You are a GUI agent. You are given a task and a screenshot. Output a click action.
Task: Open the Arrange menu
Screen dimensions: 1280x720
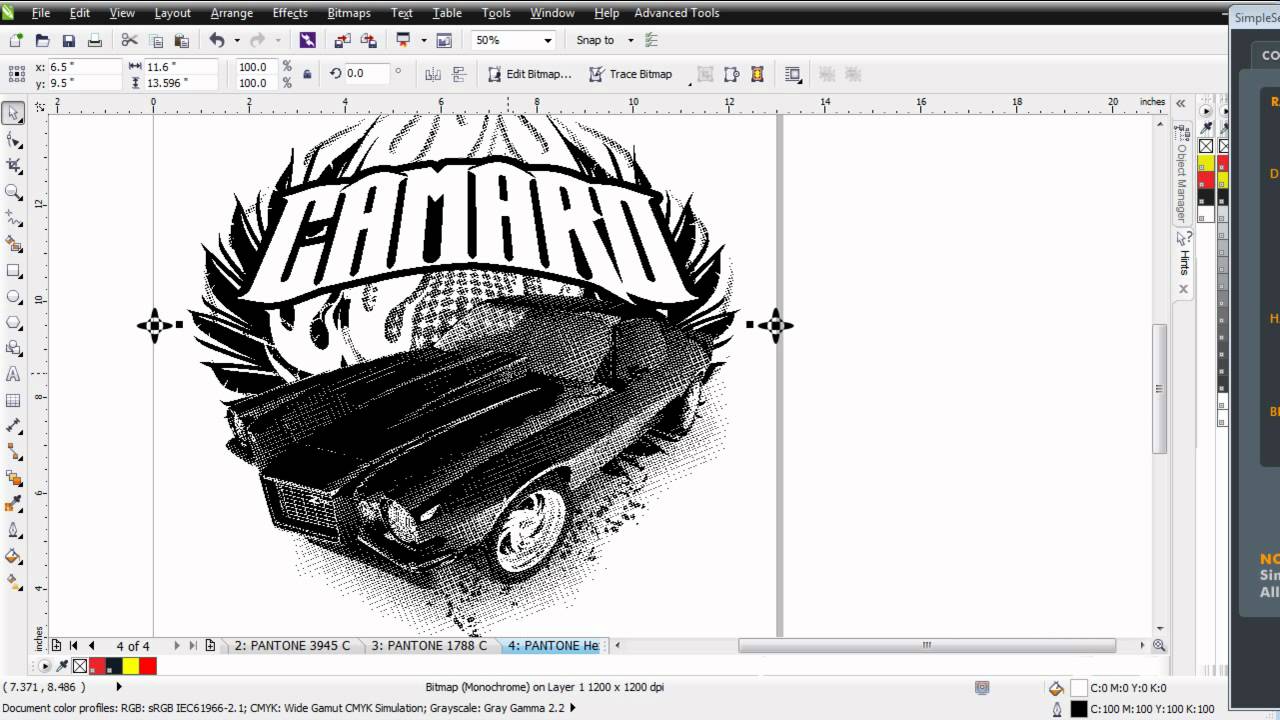click(231, 13)
